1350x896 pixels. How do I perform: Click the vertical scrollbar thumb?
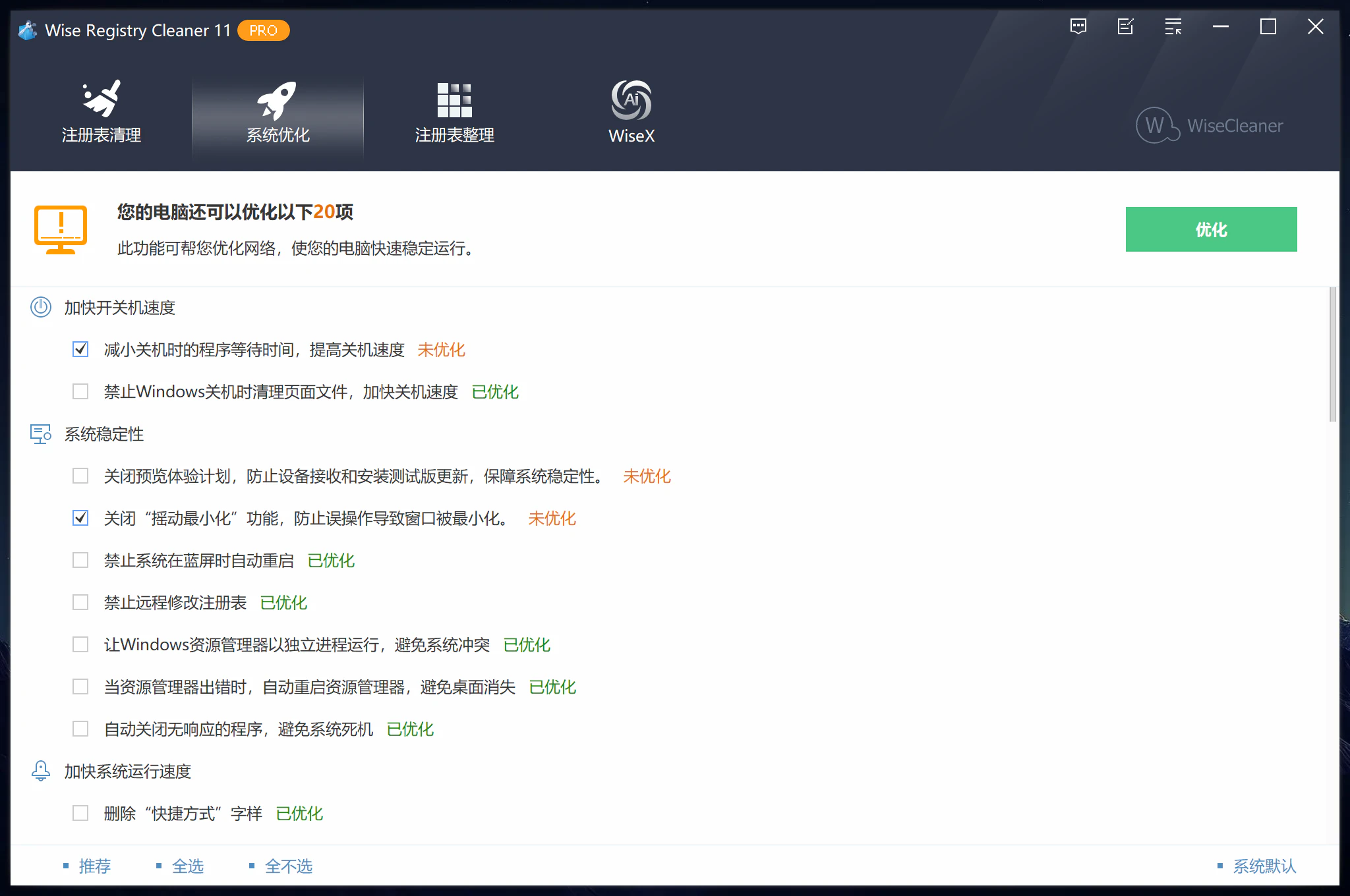click(x=1332, y=356)
